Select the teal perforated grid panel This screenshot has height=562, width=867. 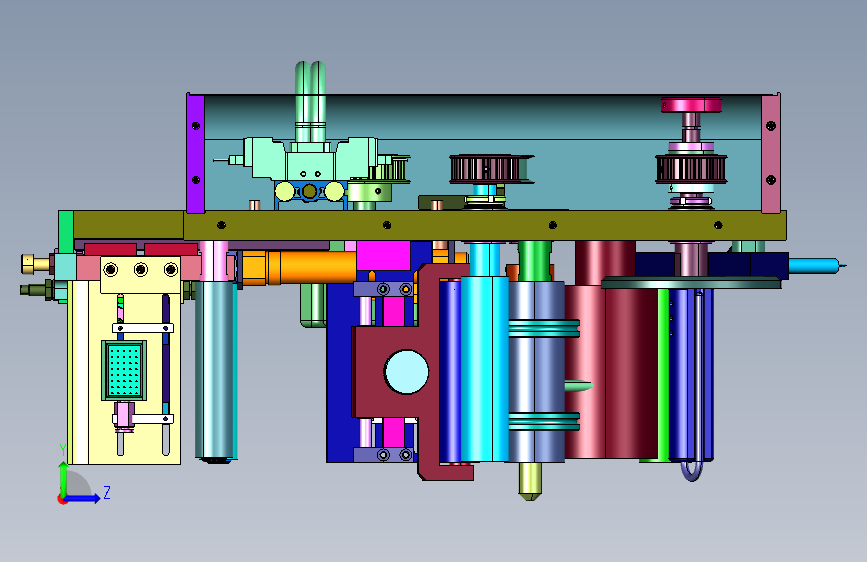[124, 370]
